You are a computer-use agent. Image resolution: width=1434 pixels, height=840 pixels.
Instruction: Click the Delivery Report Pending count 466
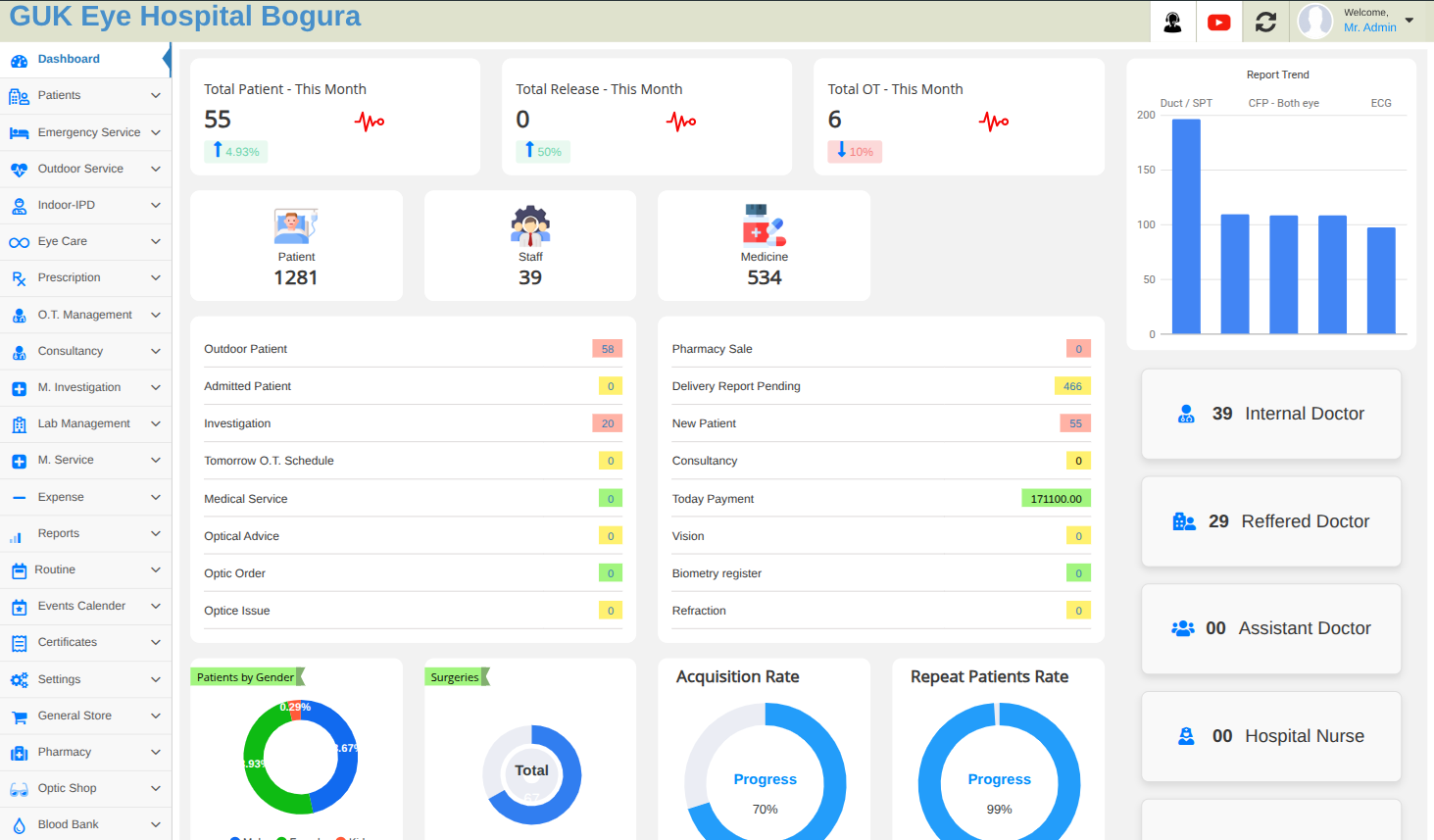pos(1072,386)
